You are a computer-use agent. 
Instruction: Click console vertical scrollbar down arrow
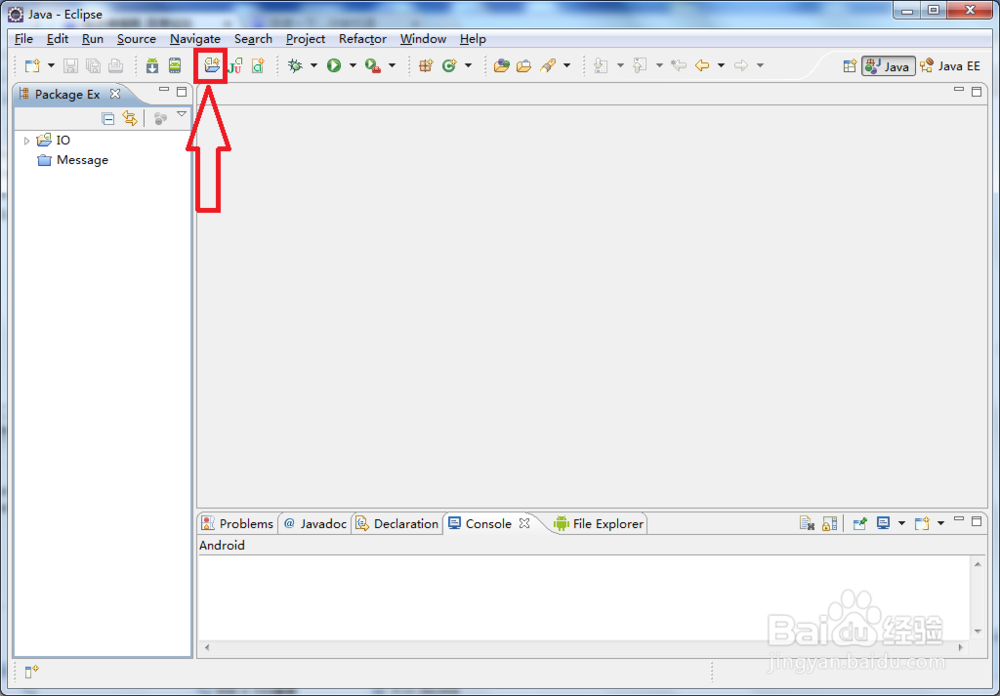point(978,632)
